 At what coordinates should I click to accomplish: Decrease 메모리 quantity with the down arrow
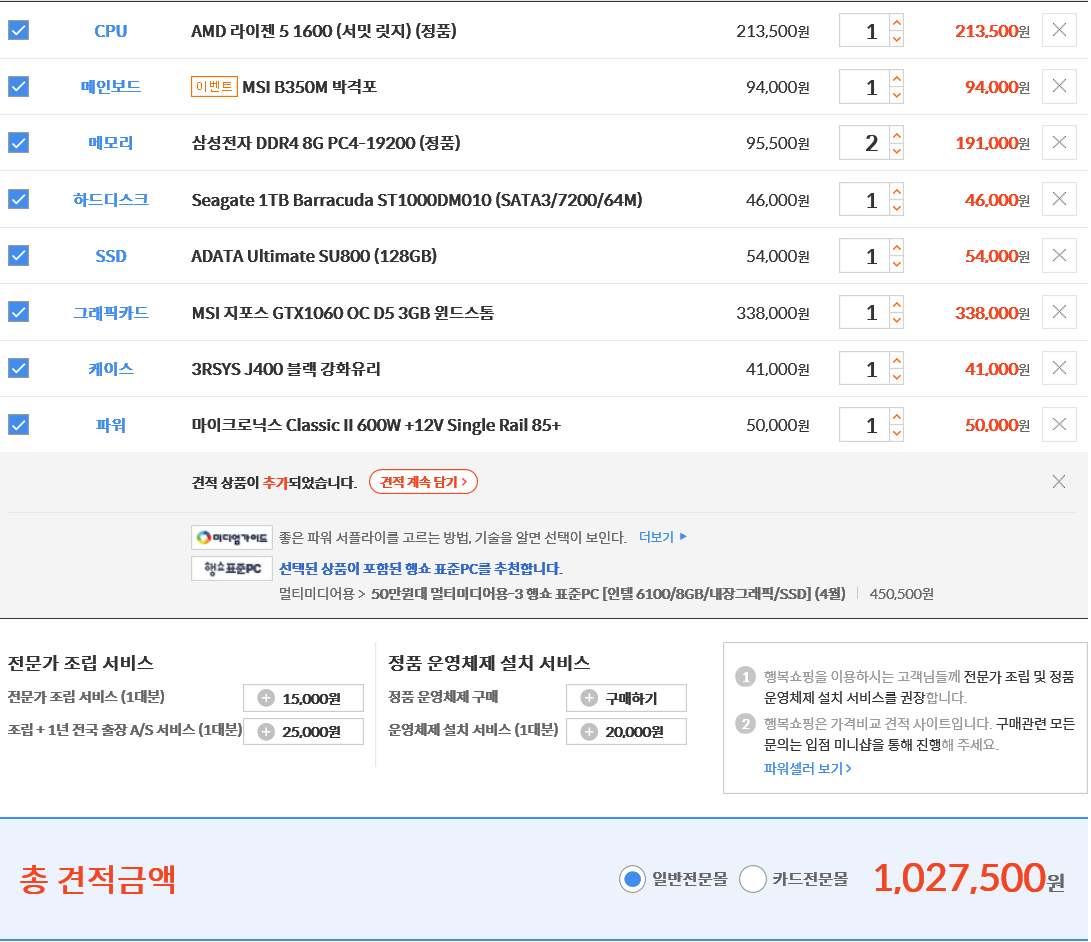[x=897, y=151]
